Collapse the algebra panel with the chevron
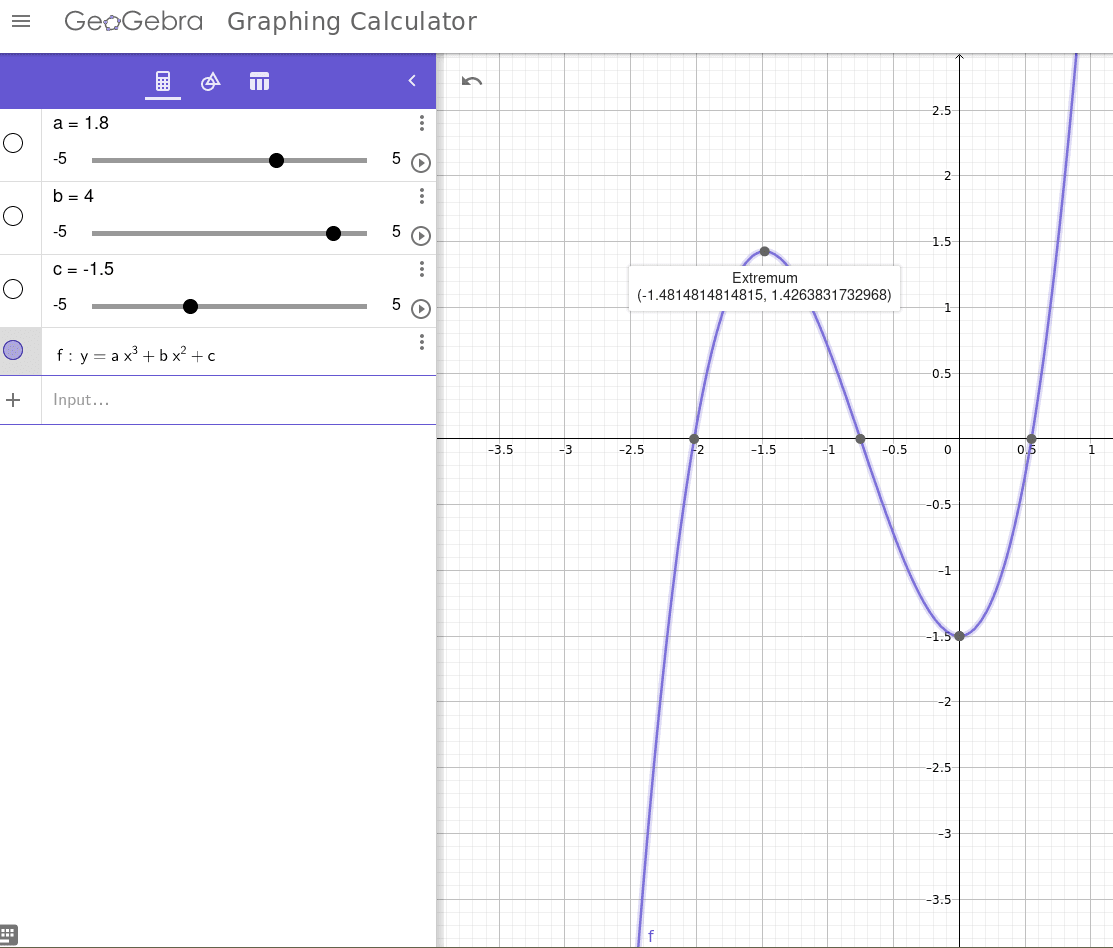 click(x=412, y=81)
